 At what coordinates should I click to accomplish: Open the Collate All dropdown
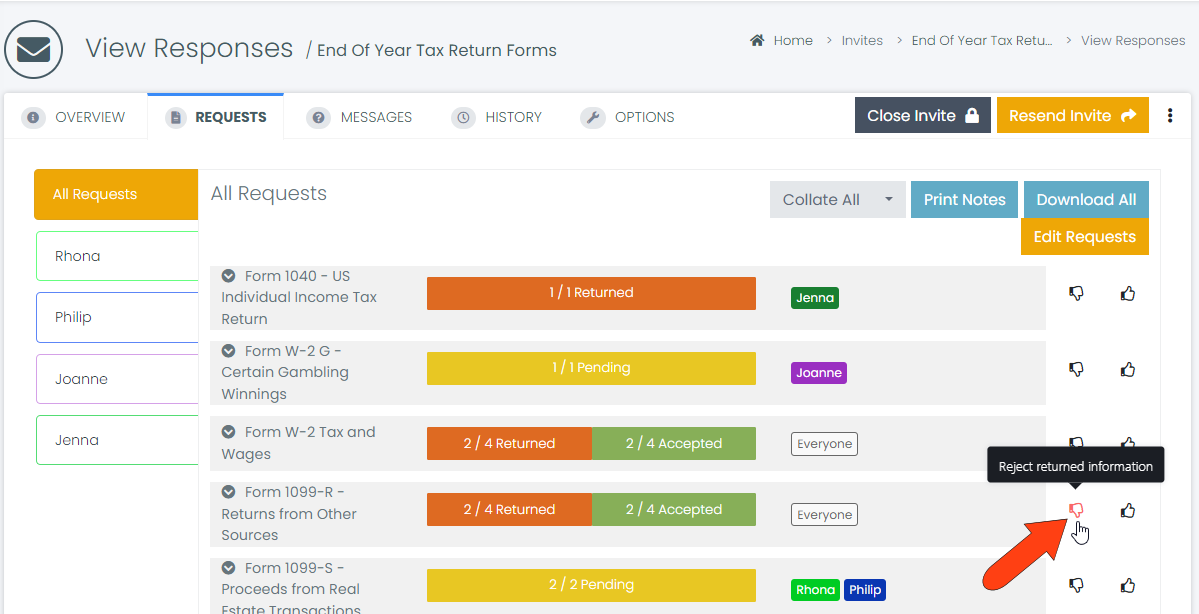[837, 200]
